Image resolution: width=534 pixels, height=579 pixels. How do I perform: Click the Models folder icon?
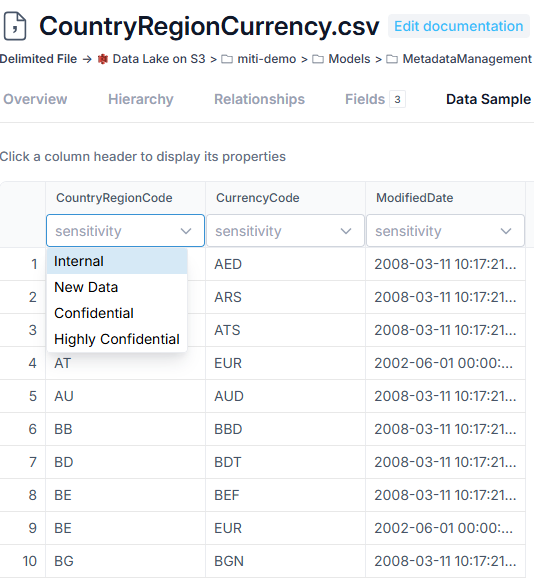coord(318,59)
